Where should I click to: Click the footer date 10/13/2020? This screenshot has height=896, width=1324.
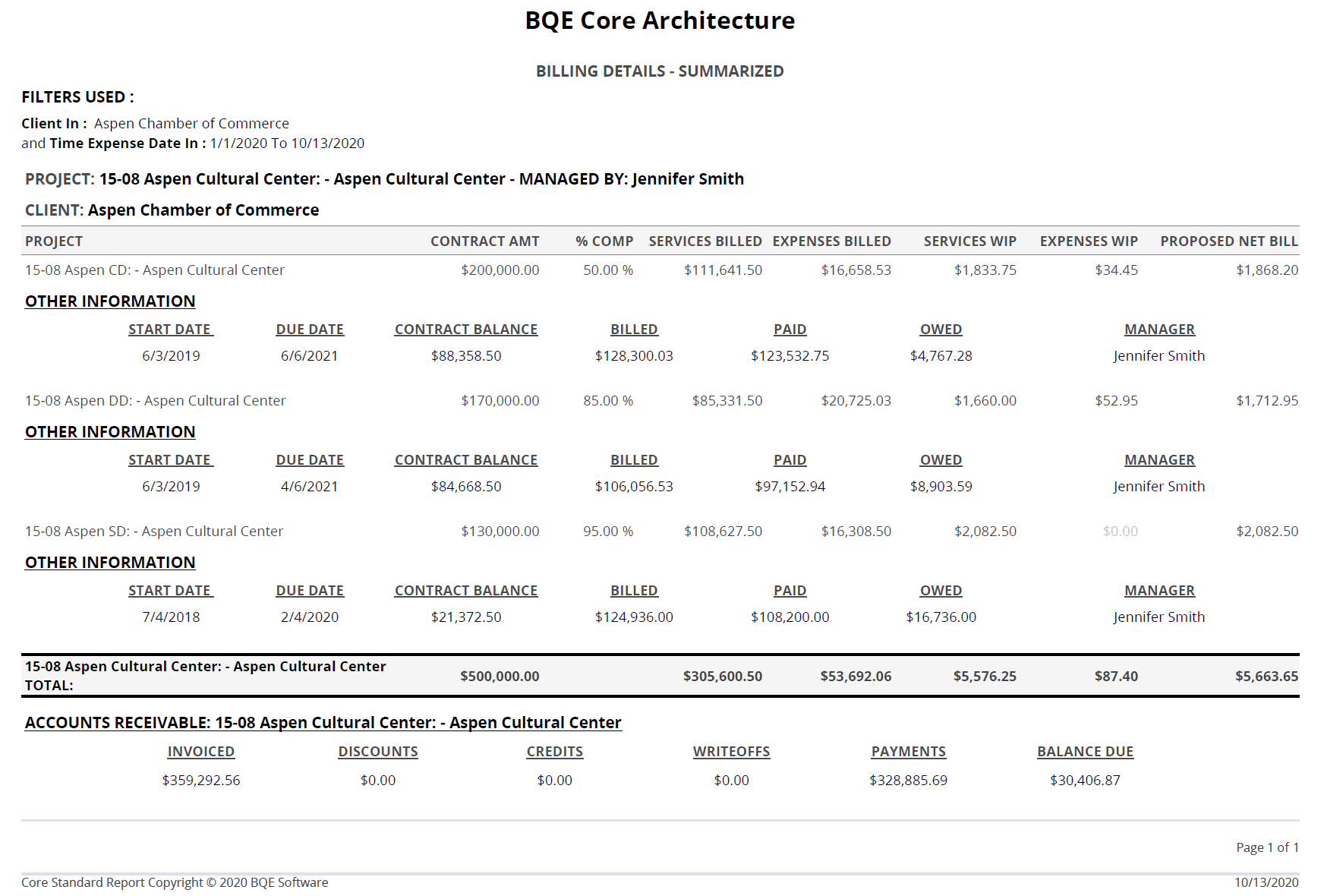(x=1266, y=882)
